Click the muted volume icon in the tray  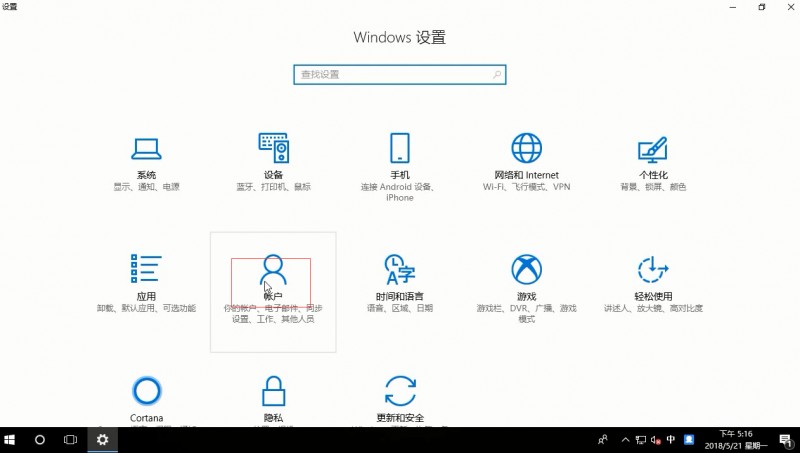click(x=656, y=440)
